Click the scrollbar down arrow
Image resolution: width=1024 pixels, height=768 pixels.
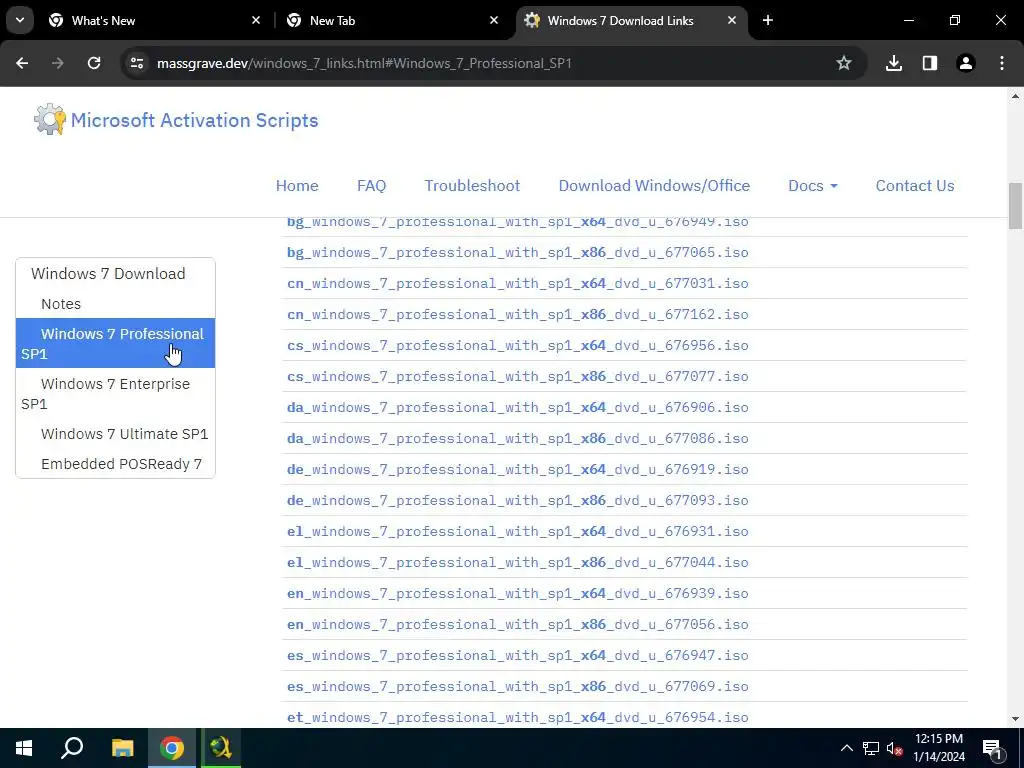(1016, 719)
